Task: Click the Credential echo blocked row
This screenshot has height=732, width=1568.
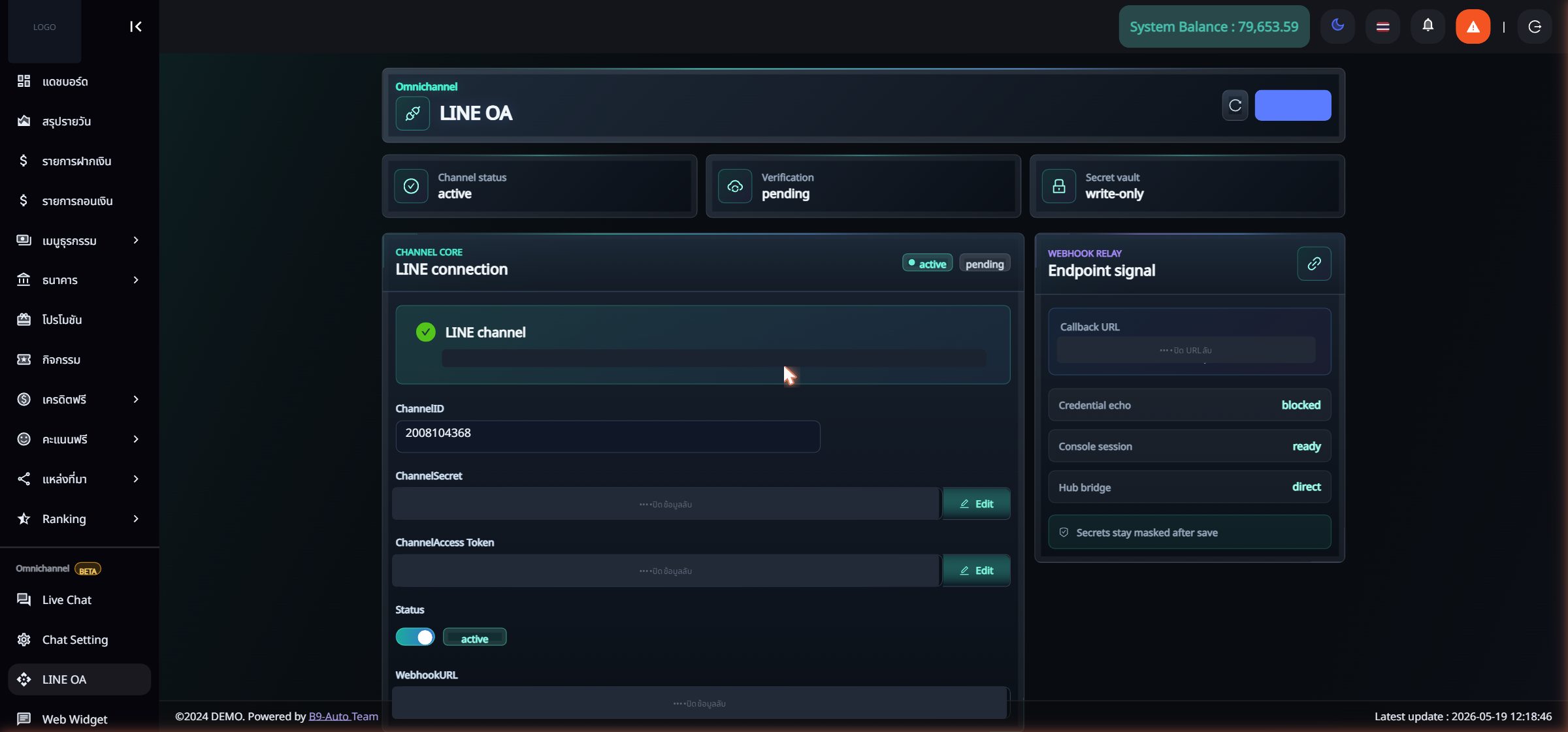Action: (x=1189, y=405)
